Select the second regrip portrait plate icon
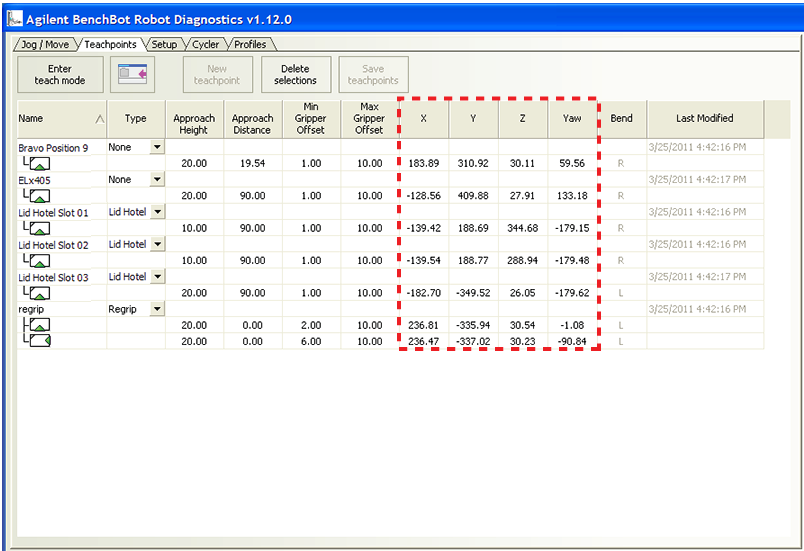This screenshot has height=551, width=804. pos(40,341)
